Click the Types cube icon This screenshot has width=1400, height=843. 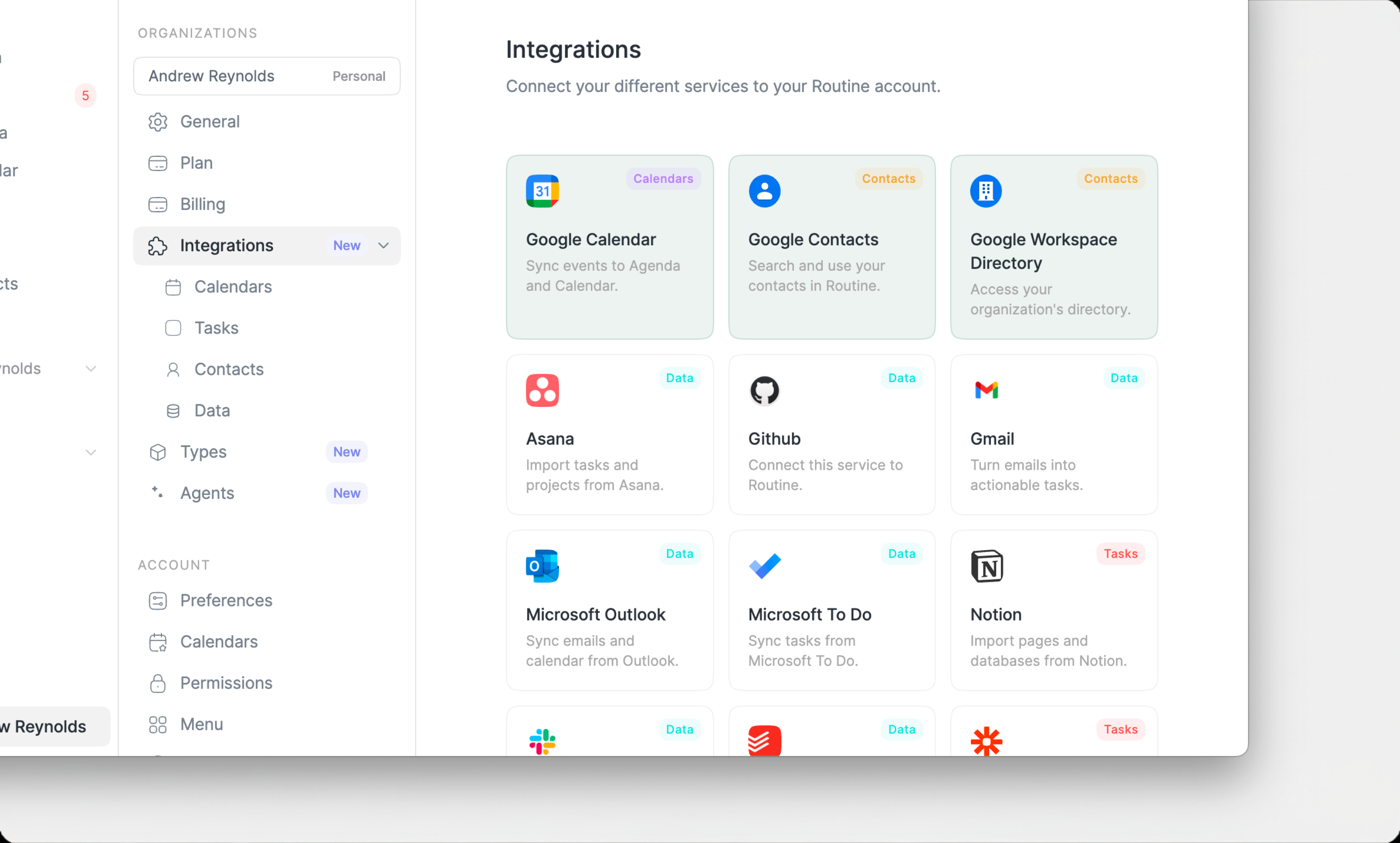(157, 452)
